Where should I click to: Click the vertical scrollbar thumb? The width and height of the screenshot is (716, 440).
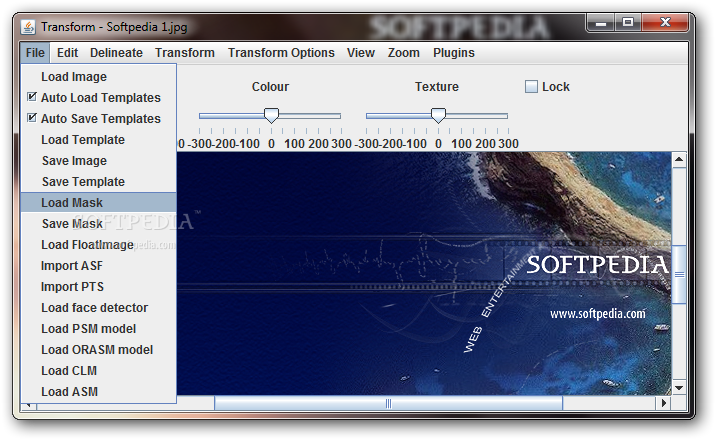679,274
